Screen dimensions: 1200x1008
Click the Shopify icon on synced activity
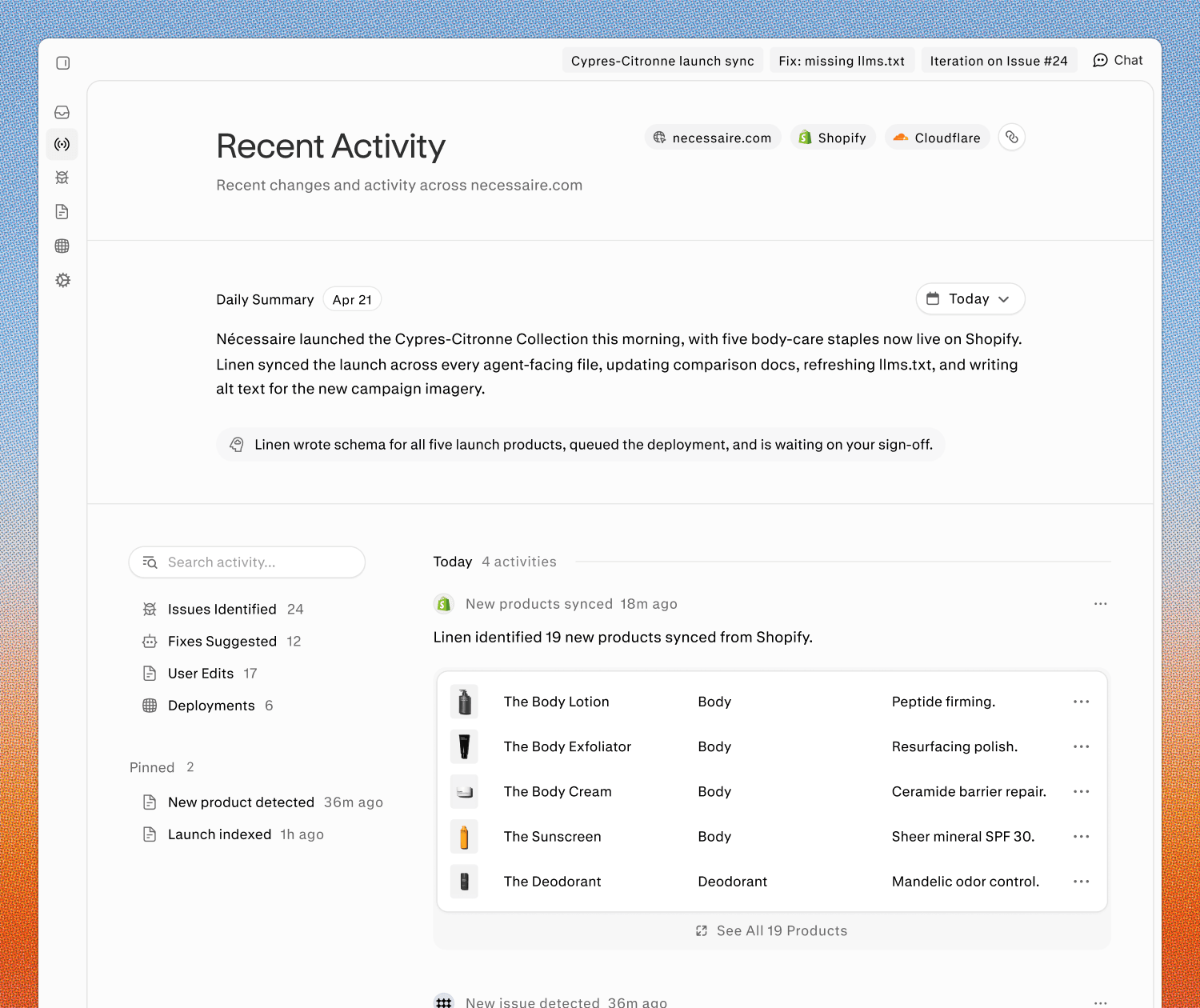pyautogui.click(x=444, y=604)
